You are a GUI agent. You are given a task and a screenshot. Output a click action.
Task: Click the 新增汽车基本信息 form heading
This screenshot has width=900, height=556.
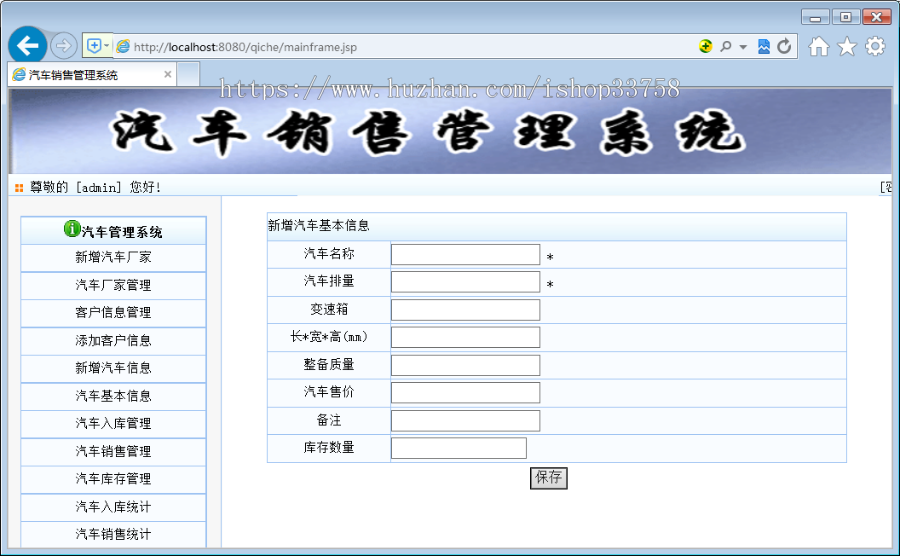click(319, 225)
